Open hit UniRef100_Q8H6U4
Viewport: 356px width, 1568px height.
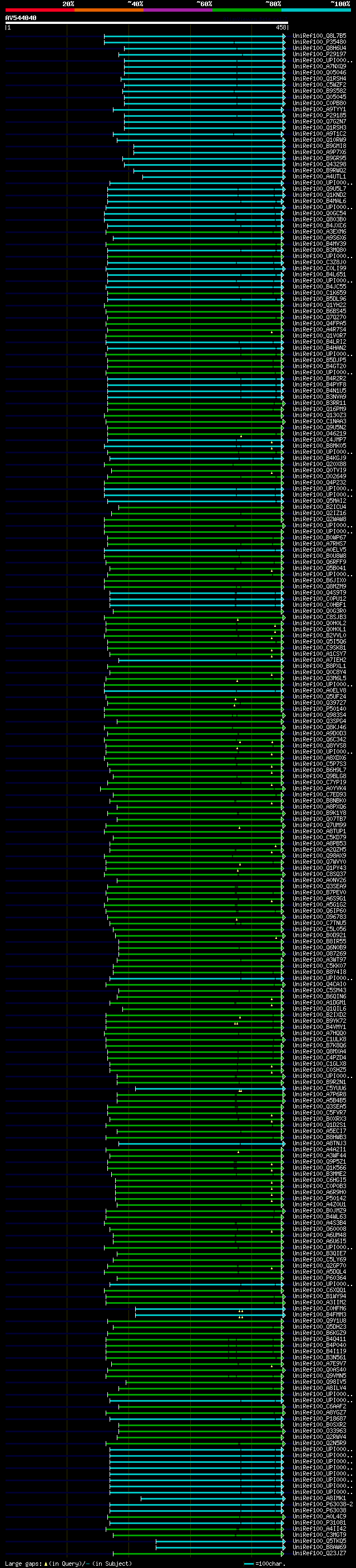[x=319, y=48]
